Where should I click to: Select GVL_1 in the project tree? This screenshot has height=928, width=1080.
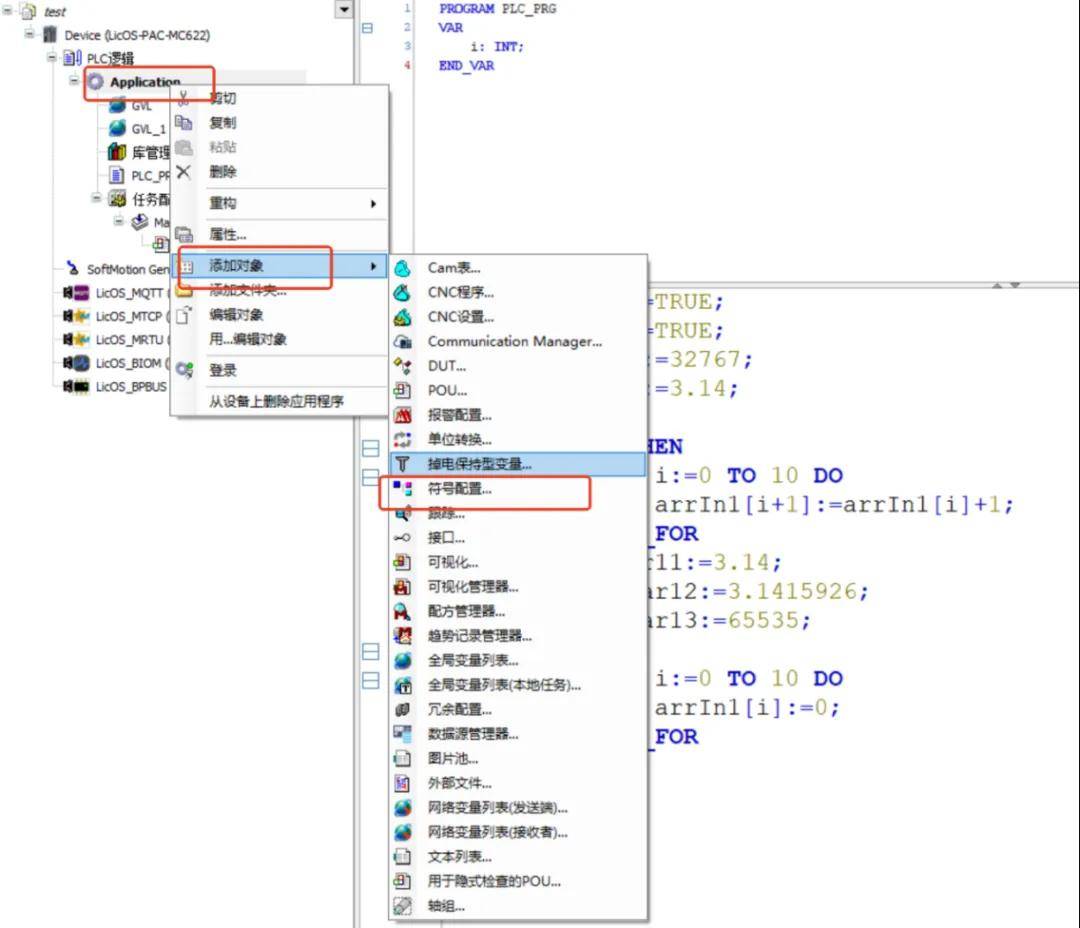click(x=148, y=129)
